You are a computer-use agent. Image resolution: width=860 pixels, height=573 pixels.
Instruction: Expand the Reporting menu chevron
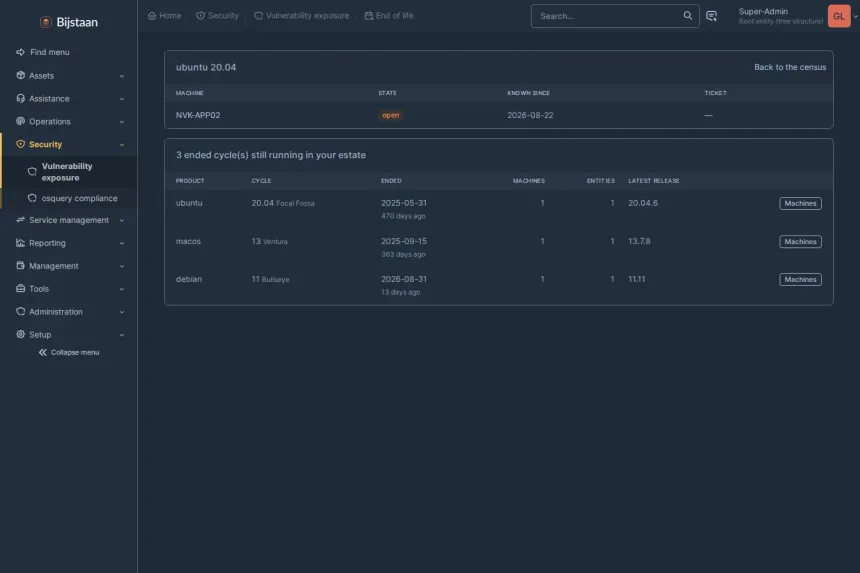tap(122, 243)
